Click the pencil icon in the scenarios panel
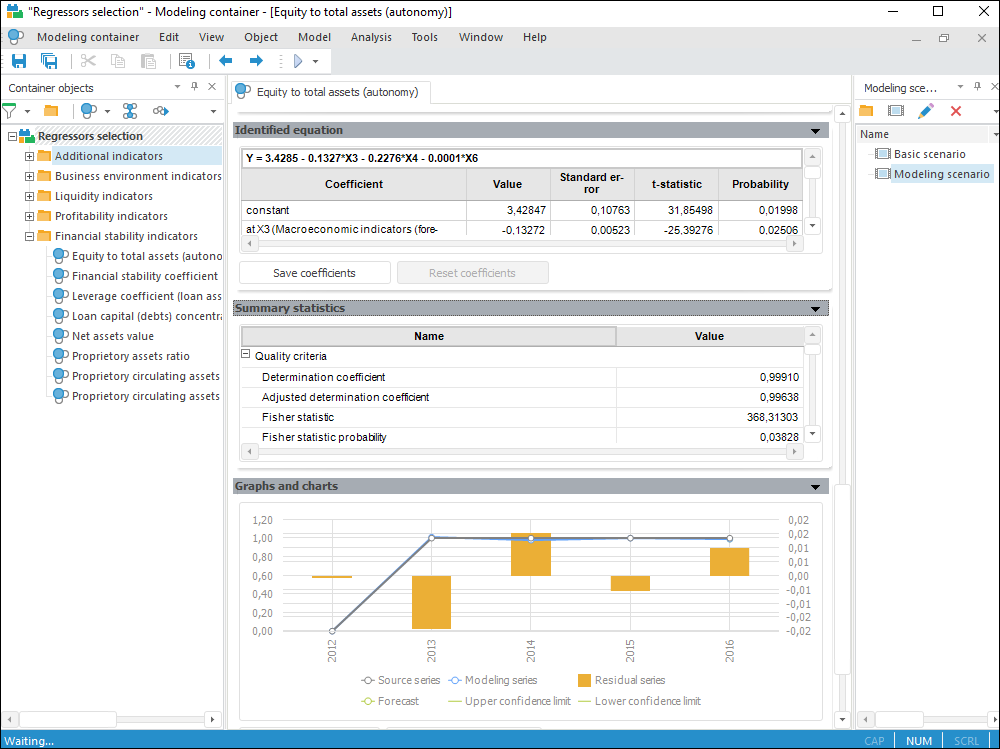The height and width of the screenshot is (749, 1000). click(926, 111)
